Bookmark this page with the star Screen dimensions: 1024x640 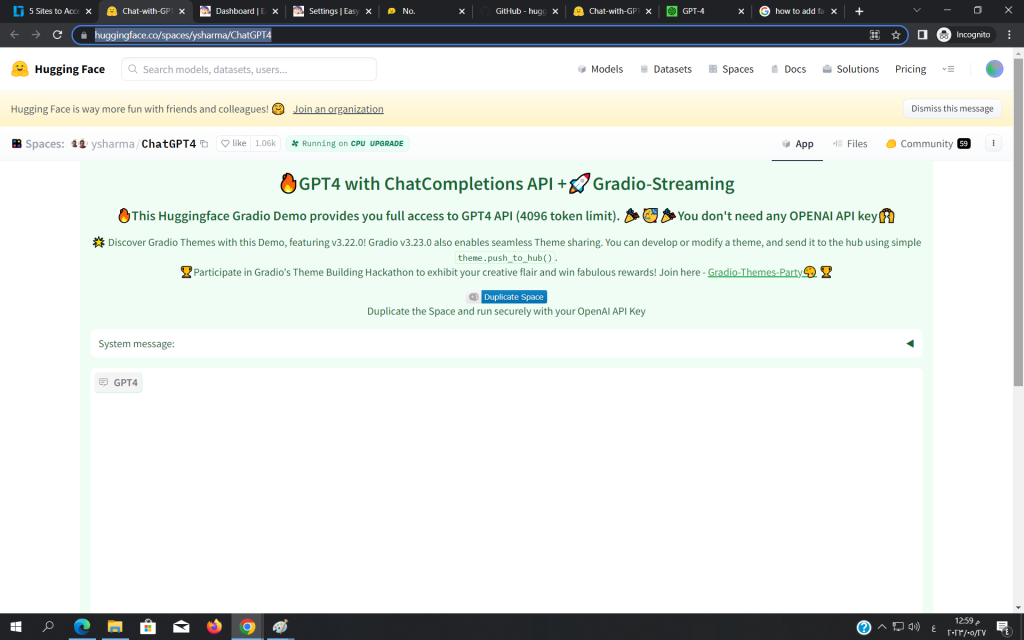click(896, 35)
